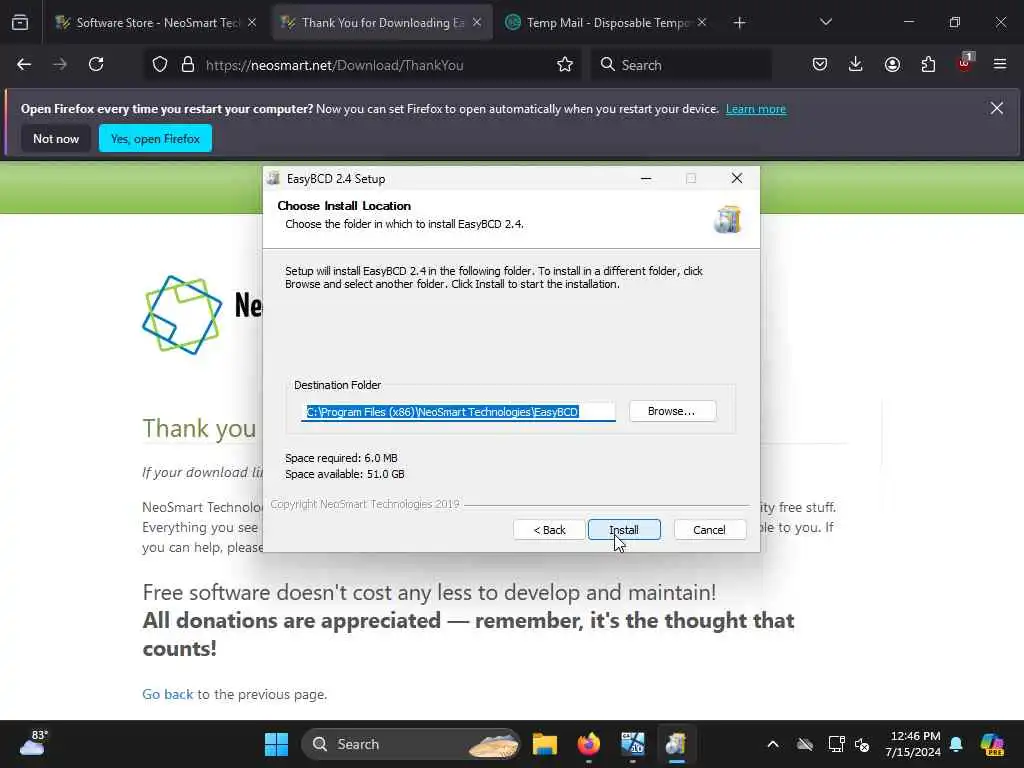Open the clock and date 12:46 PM

coord(913,744)
